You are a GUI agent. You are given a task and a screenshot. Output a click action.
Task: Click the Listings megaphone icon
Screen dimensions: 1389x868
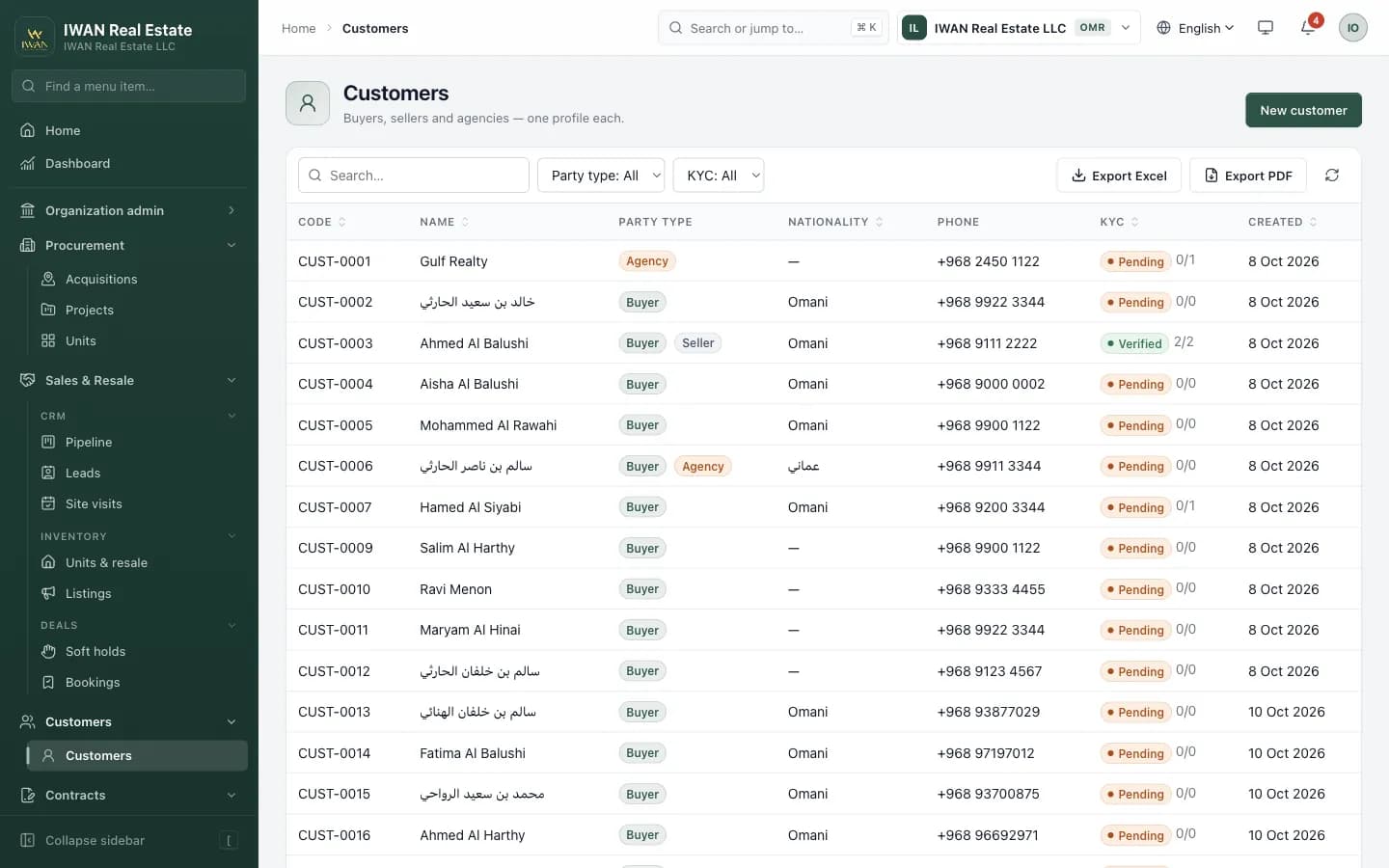click(x=48, y=593)
